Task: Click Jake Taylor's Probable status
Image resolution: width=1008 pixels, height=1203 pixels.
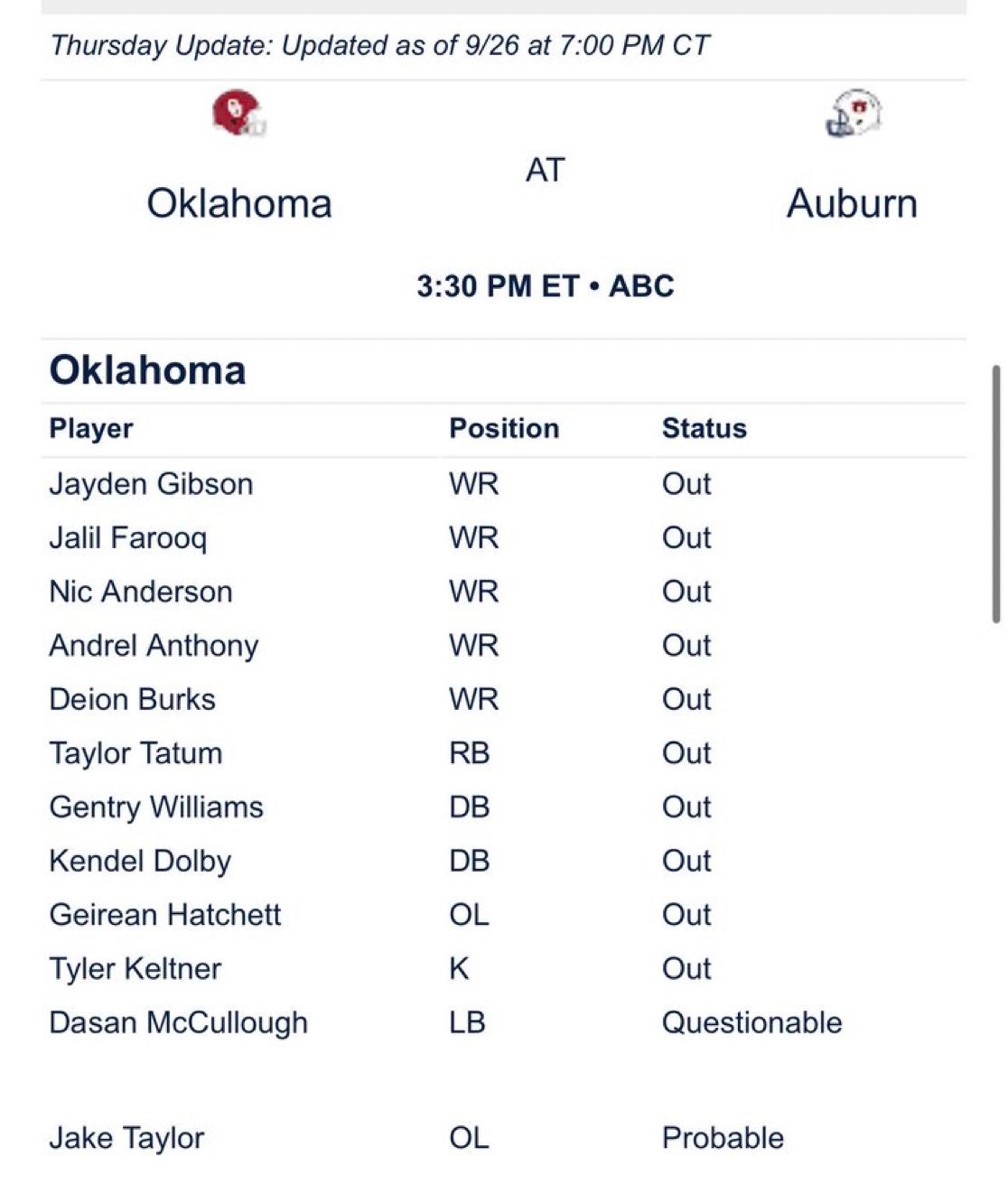Action: click(723, 1138)
